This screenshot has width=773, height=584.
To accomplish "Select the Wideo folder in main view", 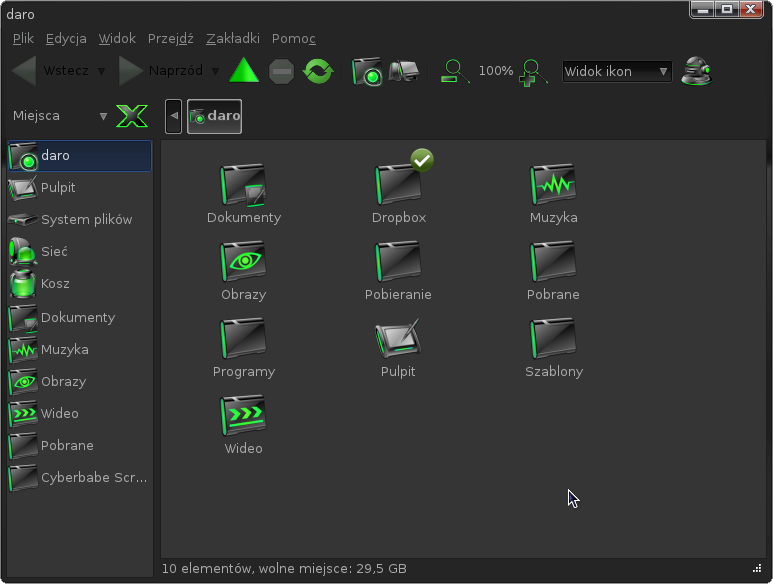I will [x=244, y=424].
